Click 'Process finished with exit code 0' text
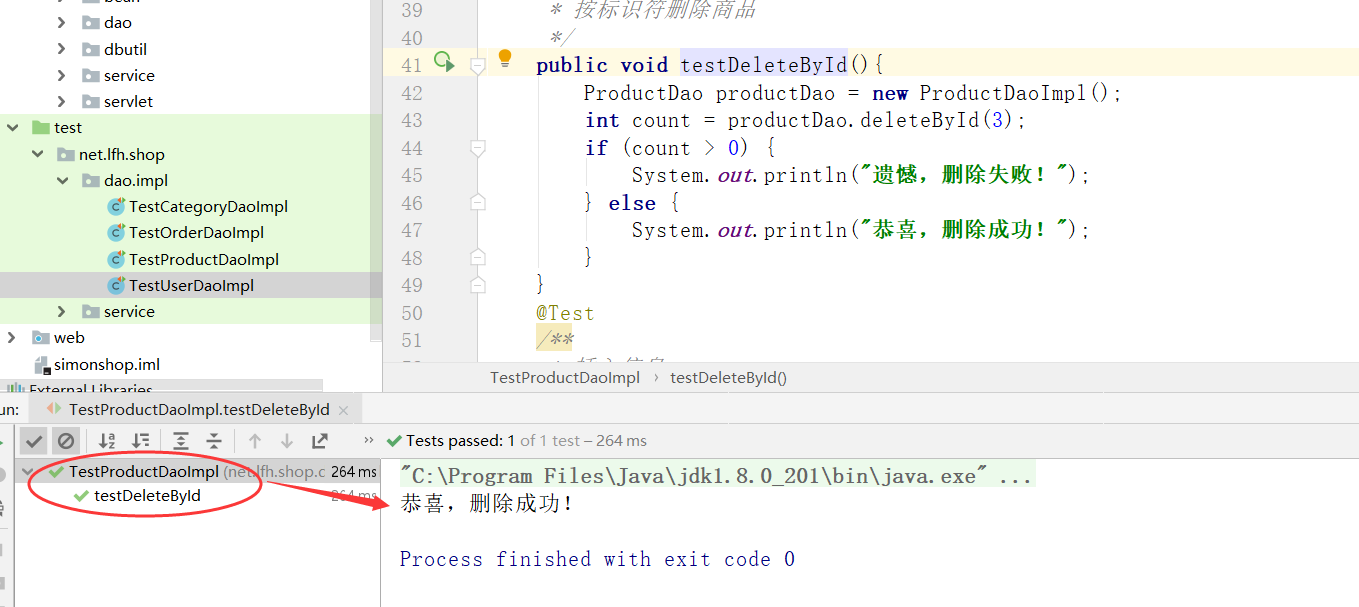Image resolution: width=1359 pixels, height=607 pixels. 597,559
